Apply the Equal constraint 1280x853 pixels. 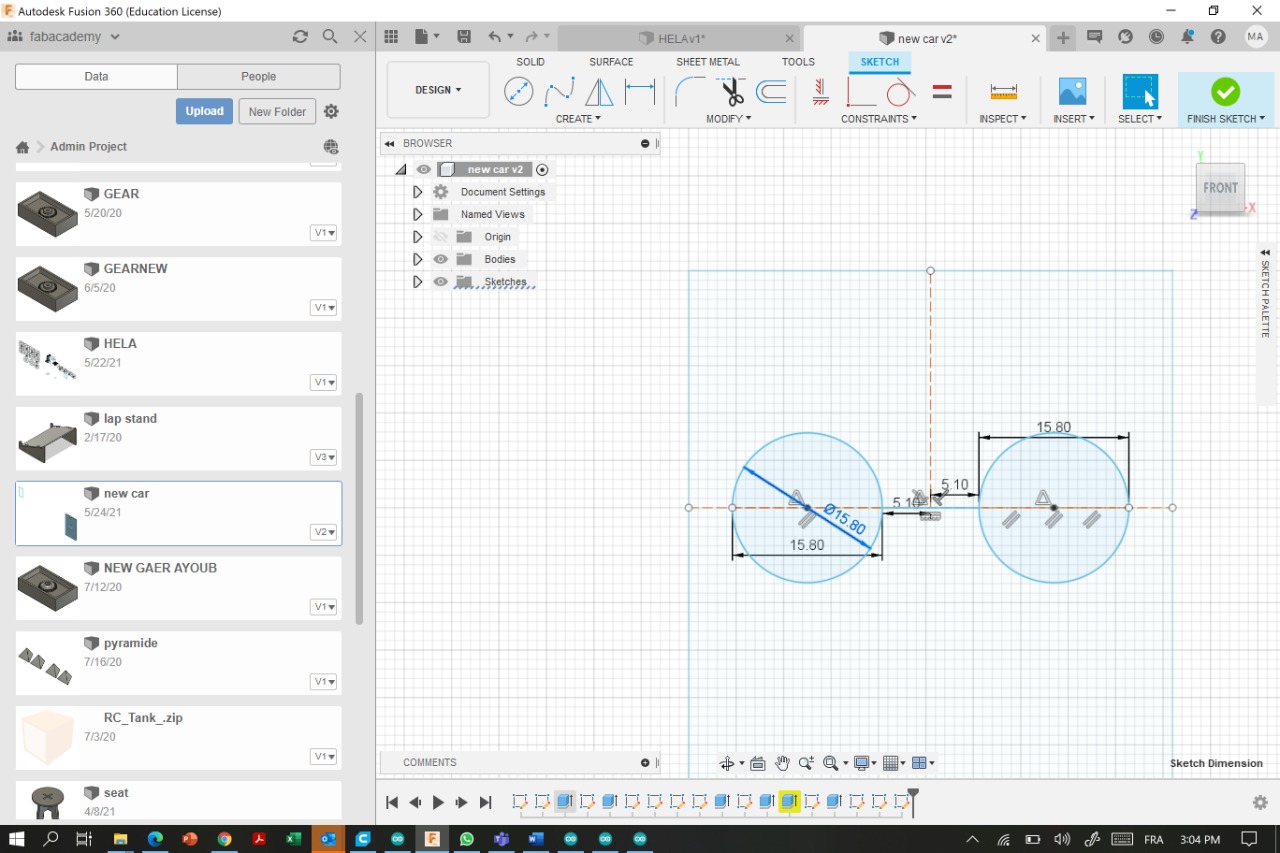point(941,92)
